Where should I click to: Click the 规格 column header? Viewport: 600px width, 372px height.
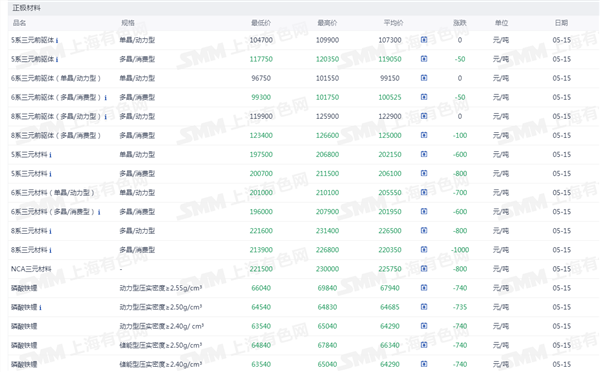[x=128, y=23]
